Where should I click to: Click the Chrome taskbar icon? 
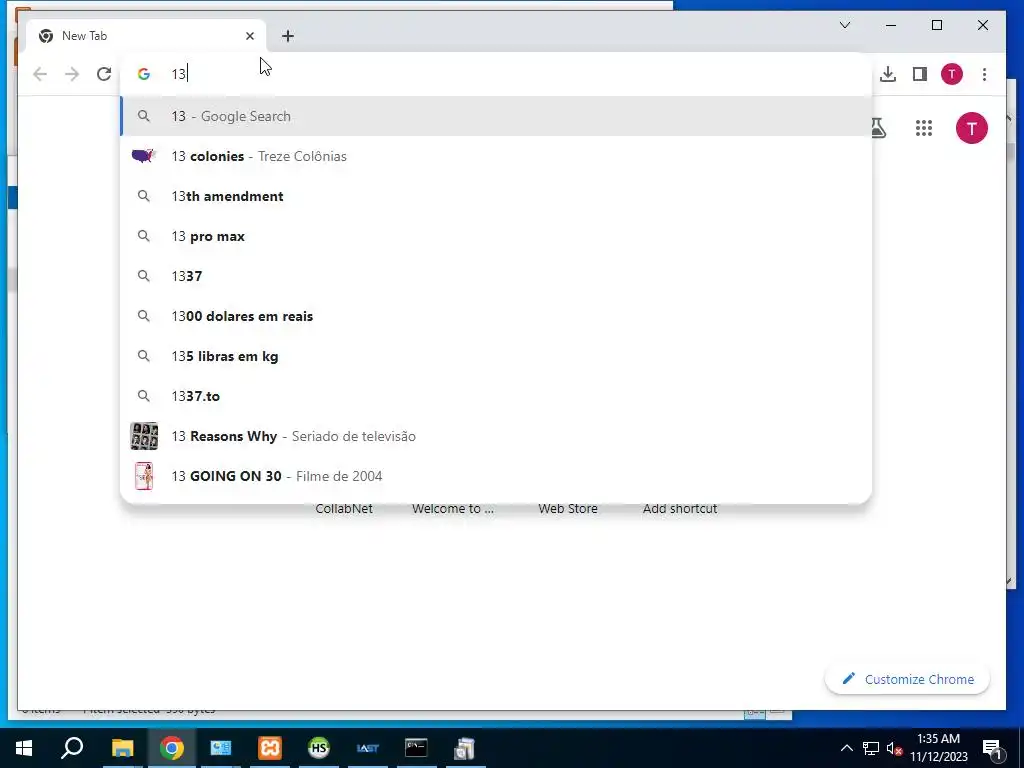point(171,748)
